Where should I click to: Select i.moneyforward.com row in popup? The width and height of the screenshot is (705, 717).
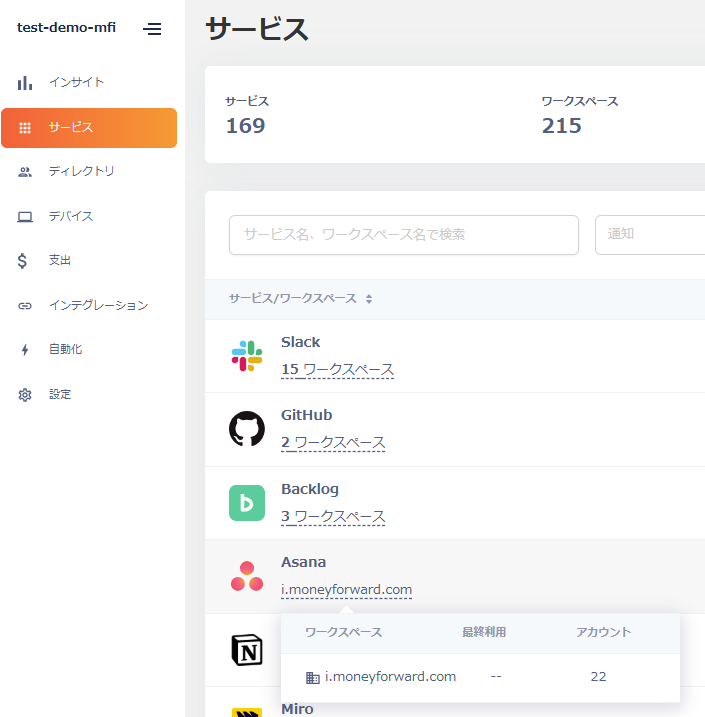pyautogui.click(x=480, y=678)
